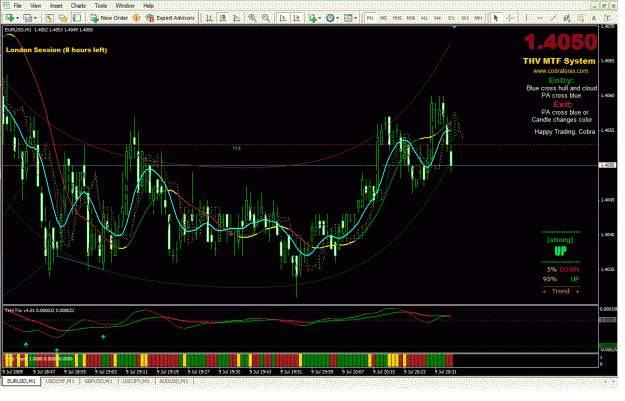
Task: Open the File menu
Action: [17, 6]
